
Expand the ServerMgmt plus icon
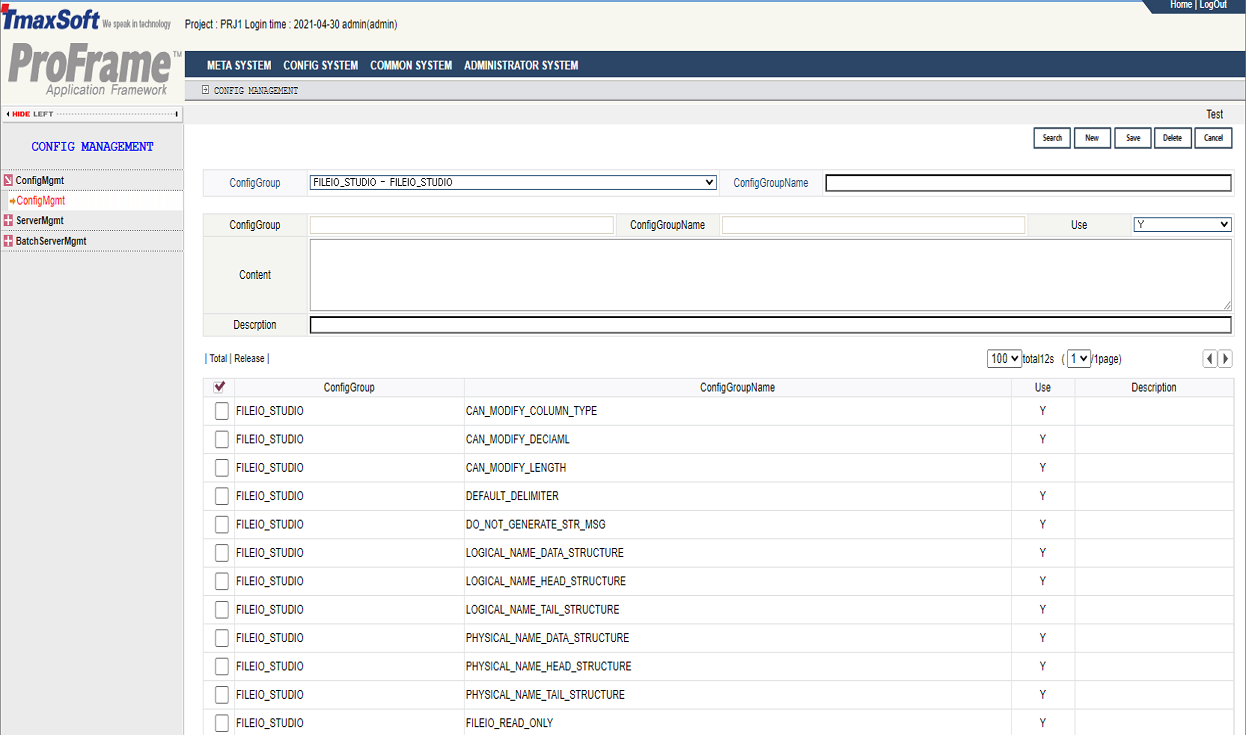pos(8,221)
